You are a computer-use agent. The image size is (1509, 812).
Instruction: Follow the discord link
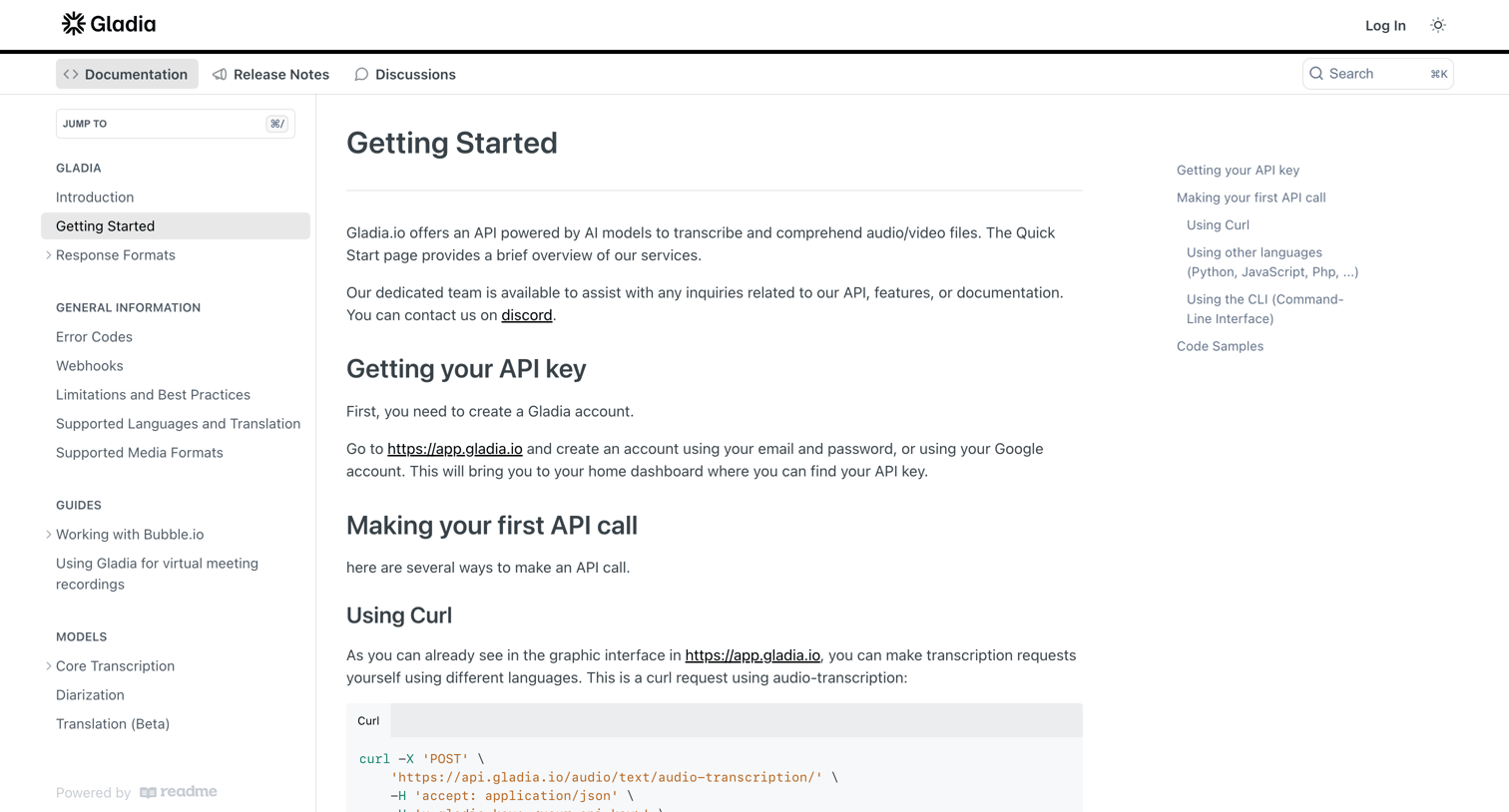tap(526, 315)
